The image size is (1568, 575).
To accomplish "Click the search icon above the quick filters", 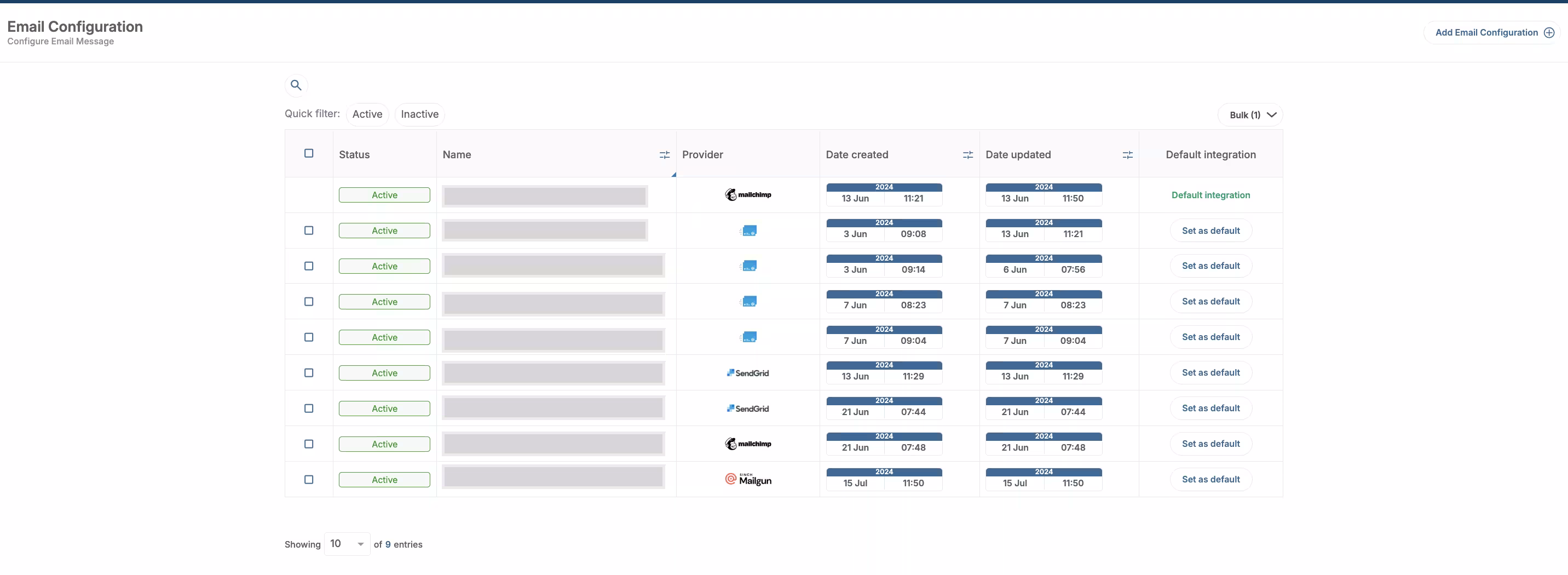I will coord(296,85).
